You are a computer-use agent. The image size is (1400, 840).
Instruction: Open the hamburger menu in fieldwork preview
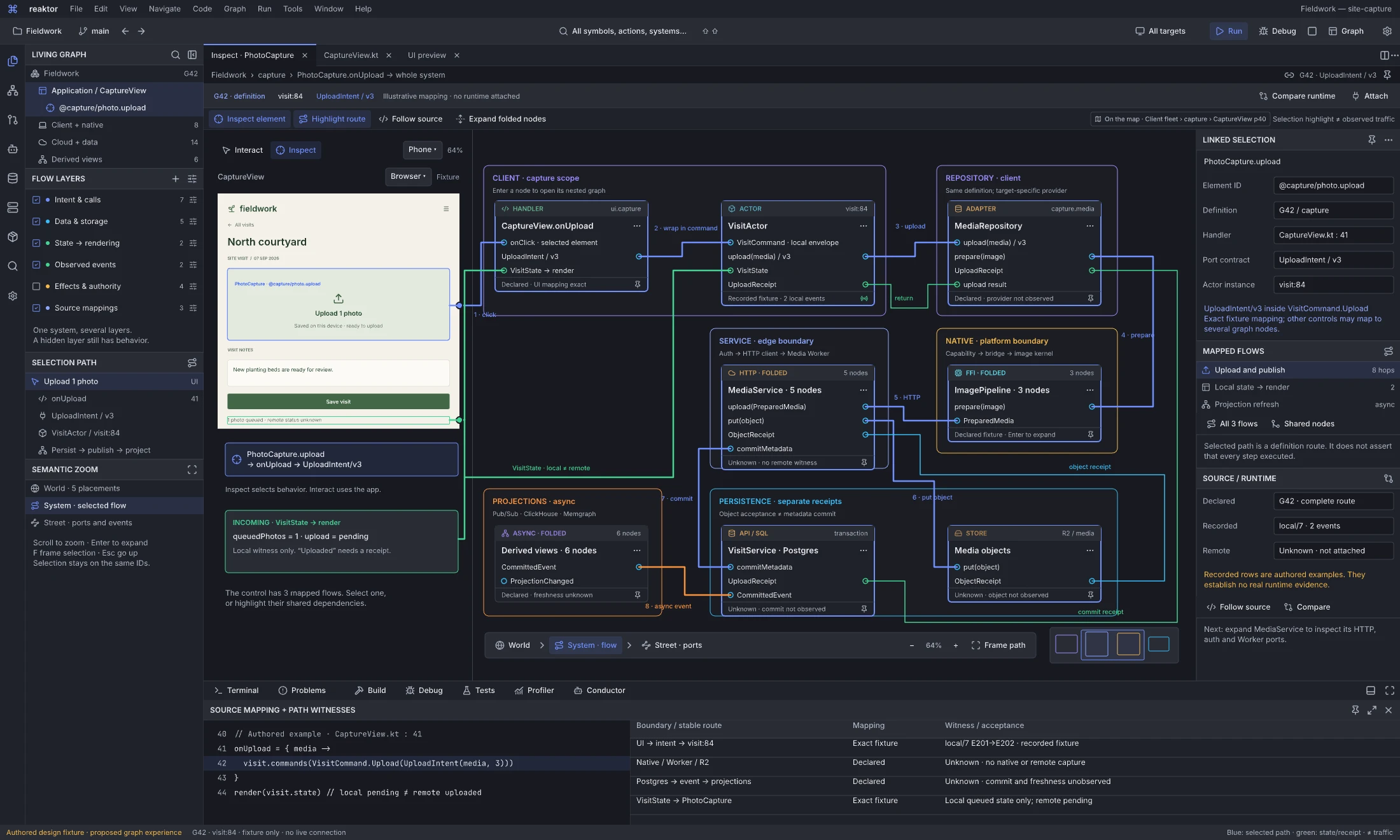click(x=446, y=209)
